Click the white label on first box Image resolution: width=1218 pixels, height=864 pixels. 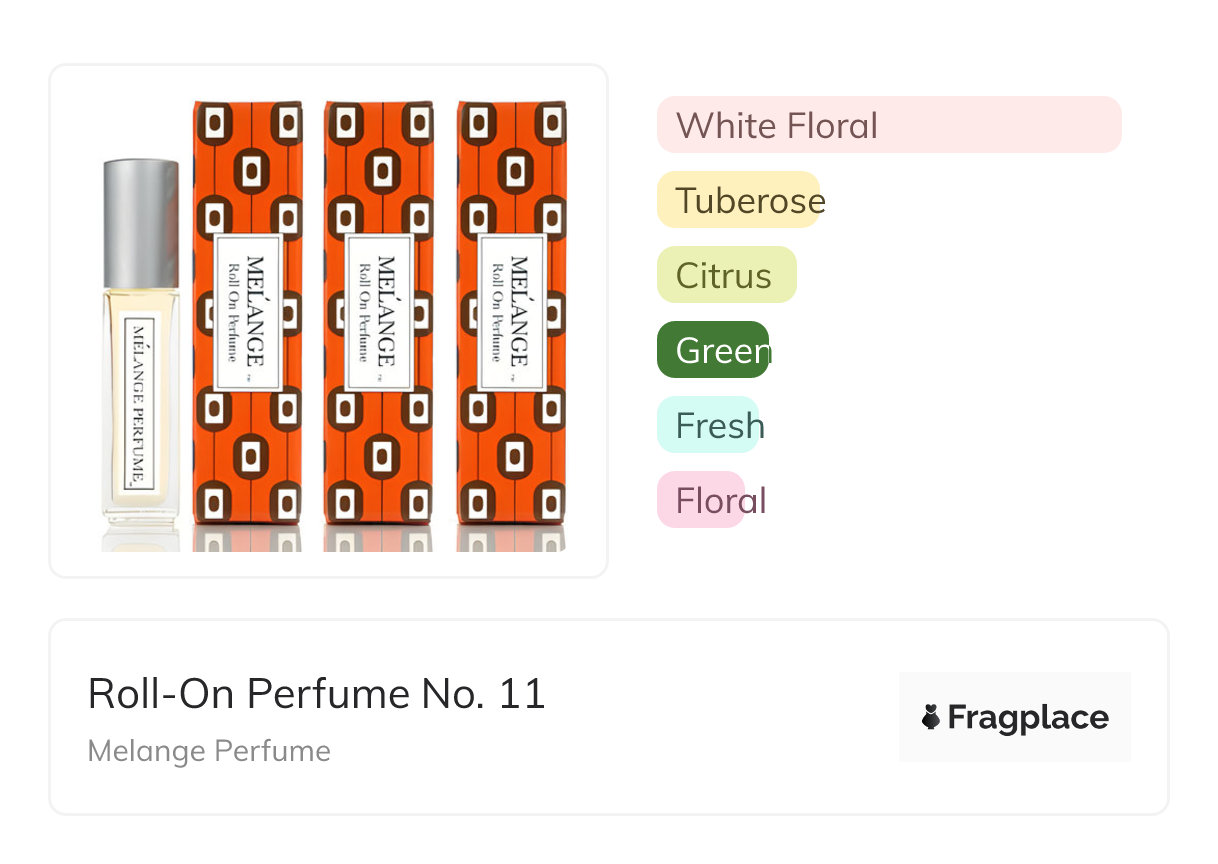click(248, 311)
